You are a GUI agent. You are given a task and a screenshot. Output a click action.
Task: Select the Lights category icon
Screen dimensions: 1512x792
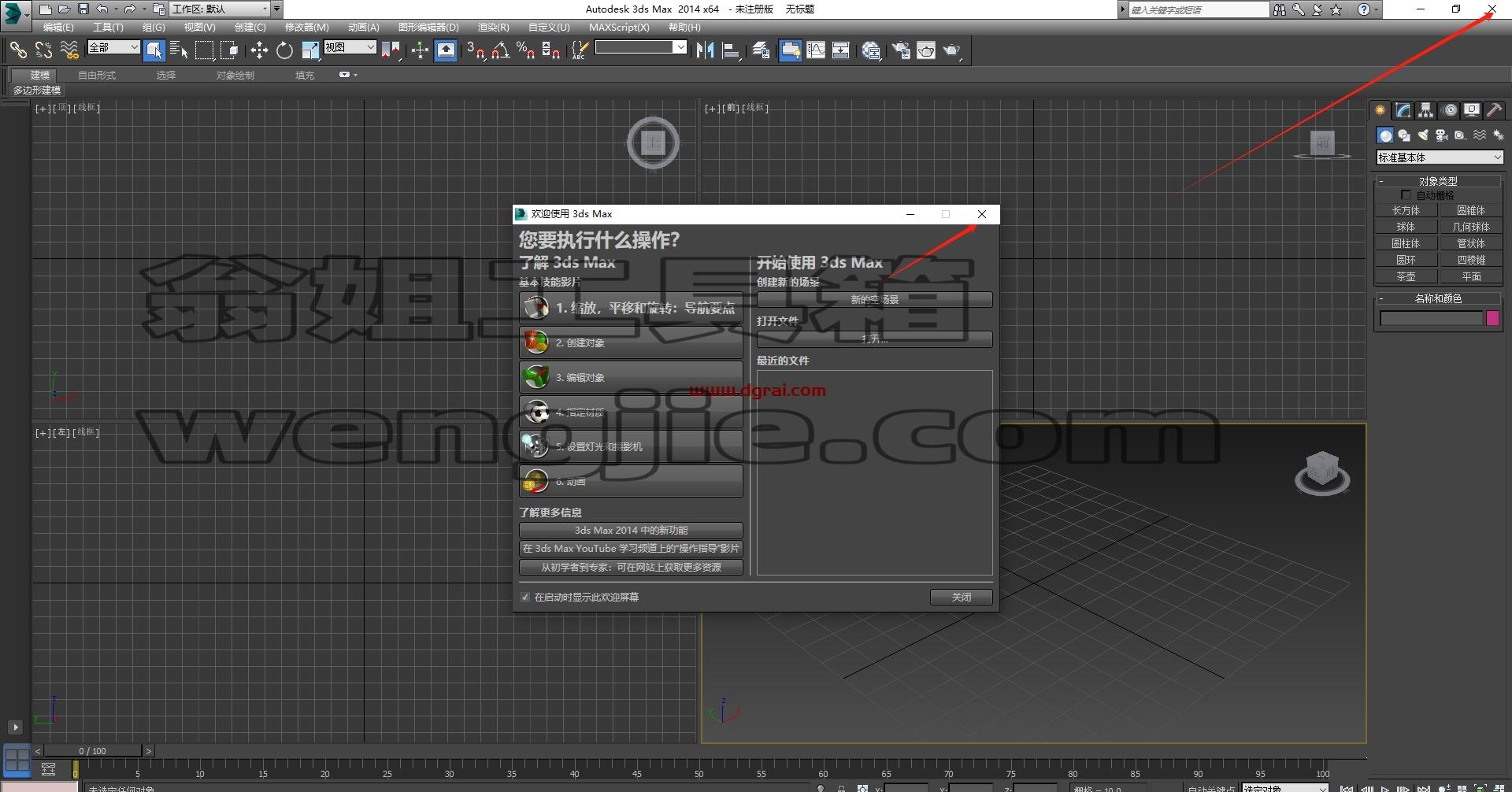[x=1423, y=135]
